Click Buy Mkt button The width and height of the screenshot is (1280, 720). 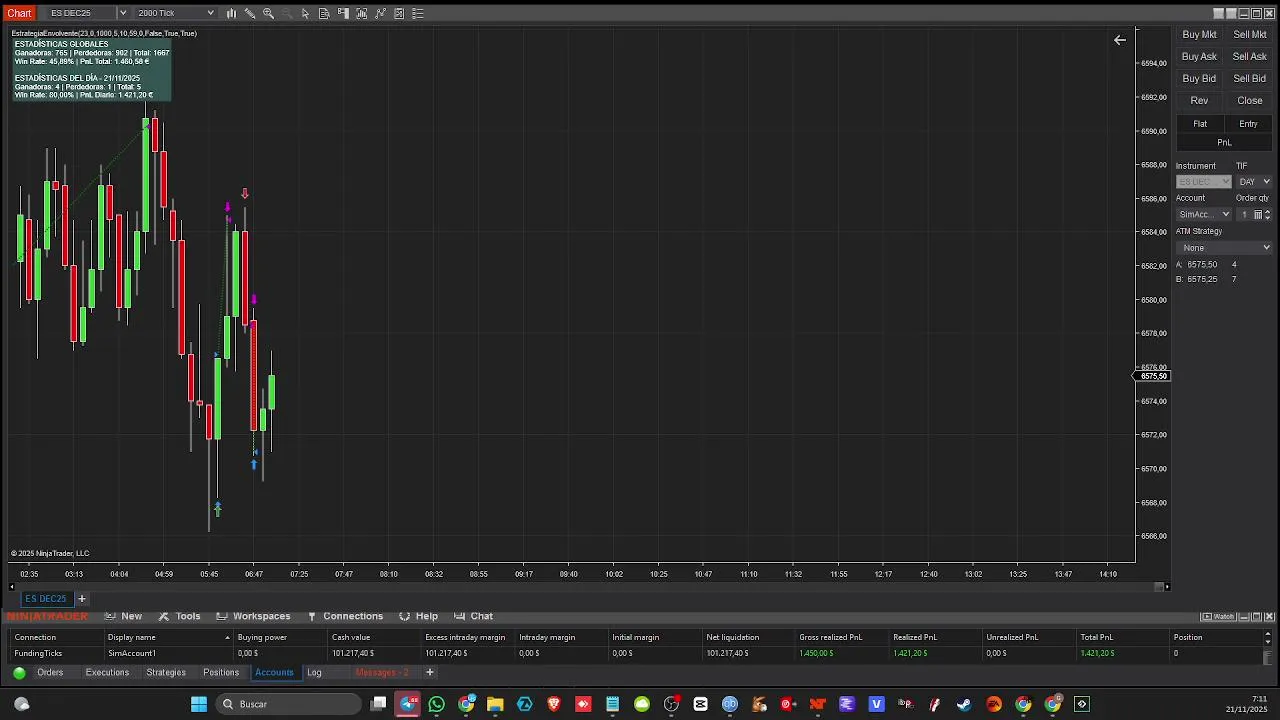(1199, 35)
